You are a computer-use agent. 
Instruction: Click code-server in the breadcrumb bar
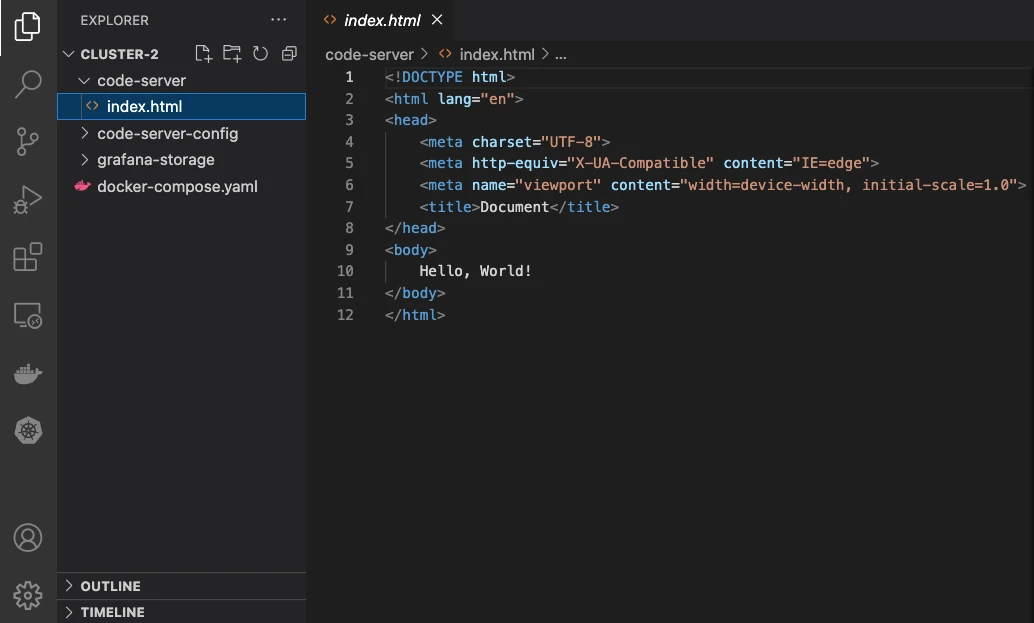369,54
